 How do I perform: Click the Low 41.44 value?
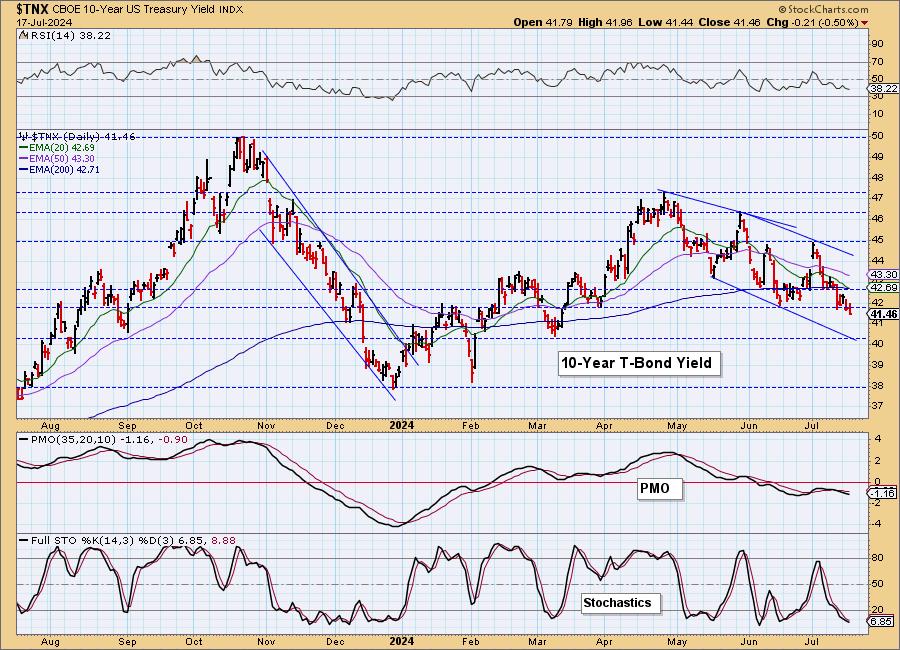pos(665,22)
